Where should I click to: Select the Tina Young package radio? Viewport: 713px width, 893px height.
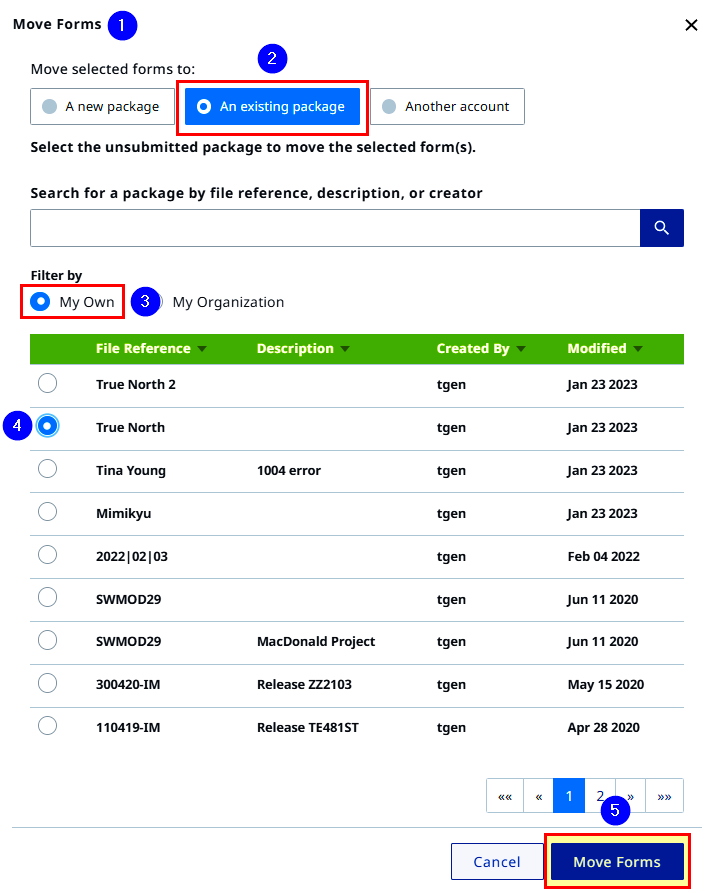tap(47, 469)
